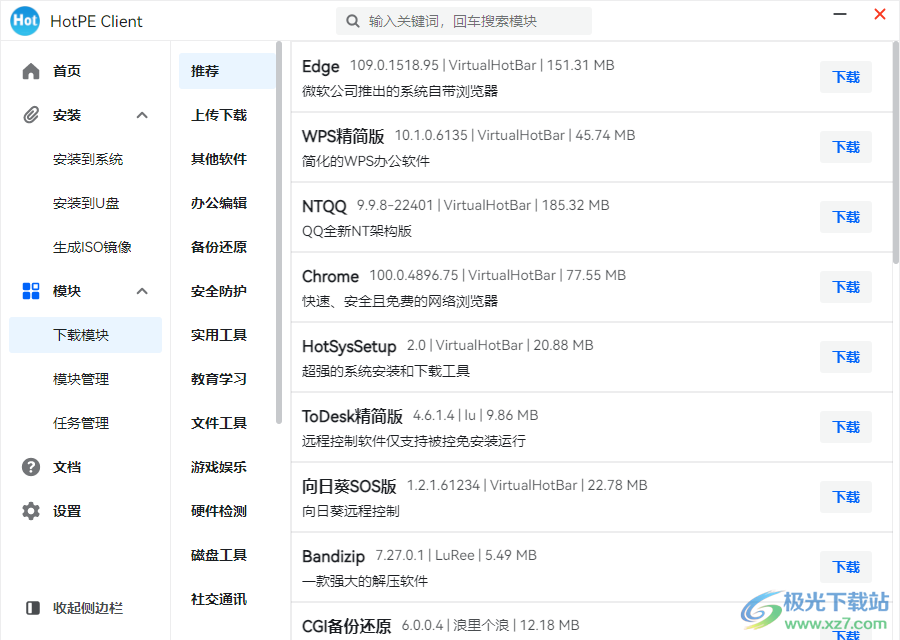Screen dimensions: 900x640
Task: Download the WPS精简版 module
Action: point(845,147)
